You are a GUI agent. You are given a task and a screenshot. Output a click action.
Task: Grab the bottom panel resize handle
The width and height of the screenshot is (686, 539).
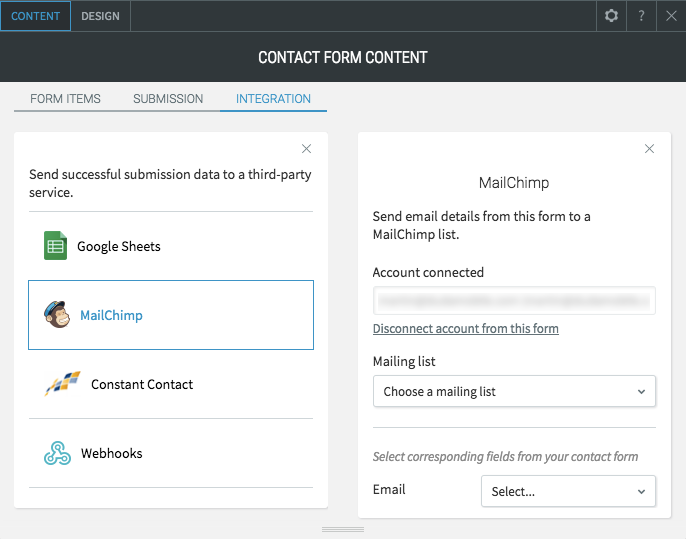(x=343, y=529)
